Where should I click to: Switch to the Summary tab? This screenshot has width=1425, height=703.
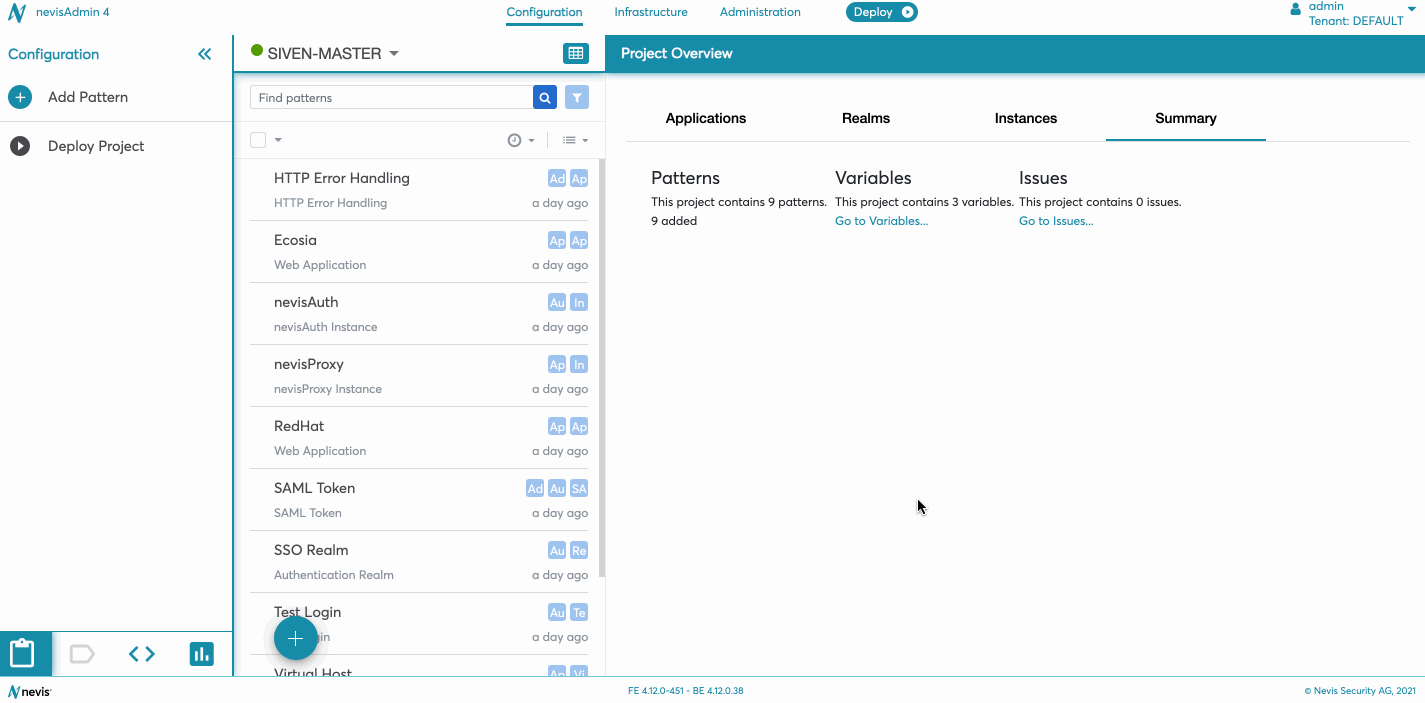point(1186,118)
